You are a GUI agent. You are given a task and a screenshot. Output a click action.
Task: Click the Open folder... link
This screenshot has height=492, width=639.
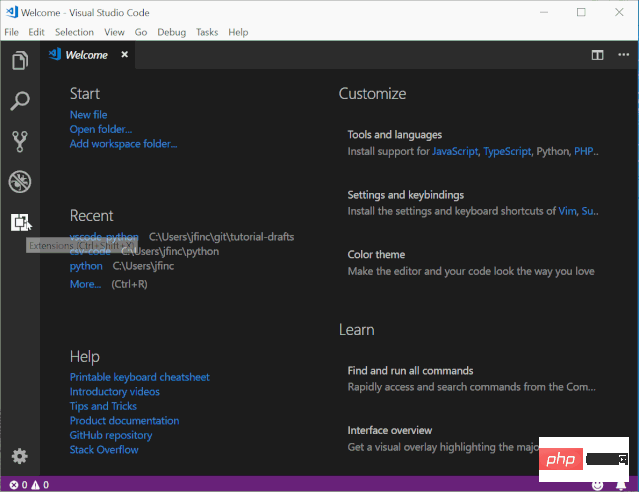click(101, 129)
